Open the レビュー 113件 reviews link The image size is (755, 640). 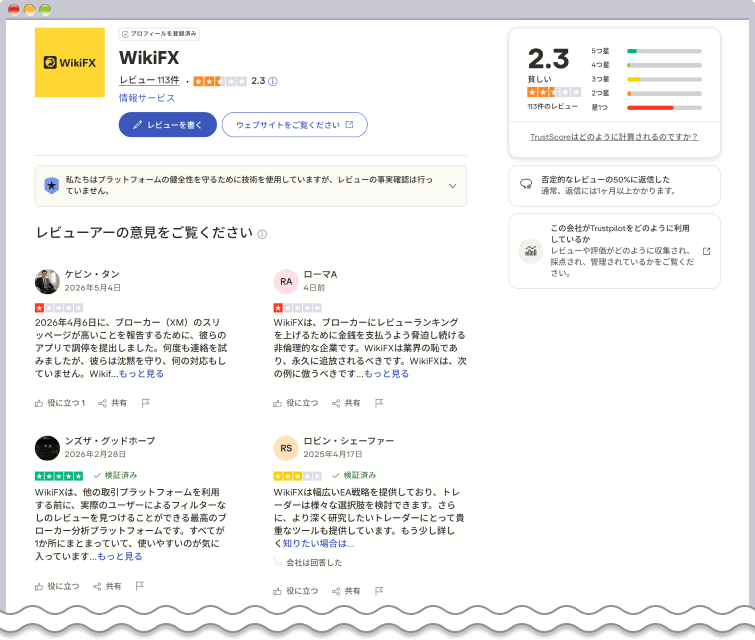tap(149, 80)
